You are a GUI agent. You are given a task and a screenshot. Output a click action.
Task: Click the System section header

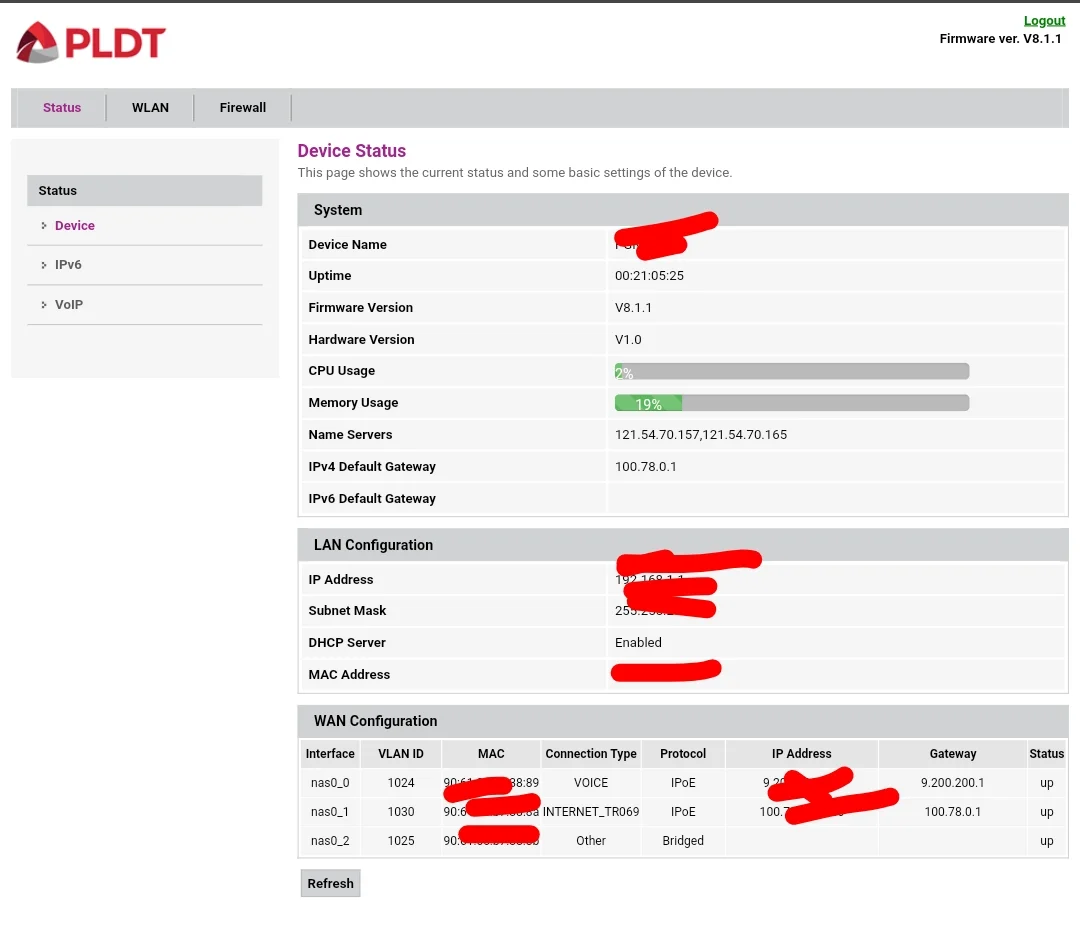click(683, 210)
